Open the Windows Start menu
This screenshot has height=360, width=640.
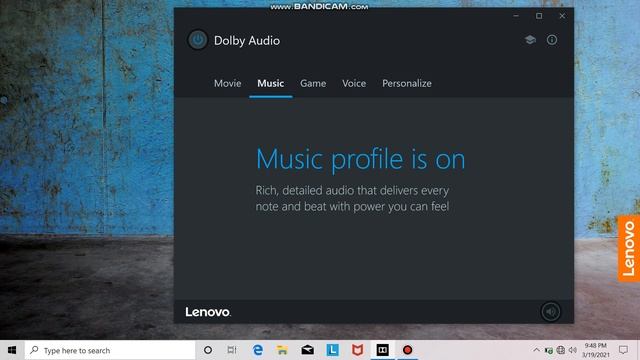point(12,350)
